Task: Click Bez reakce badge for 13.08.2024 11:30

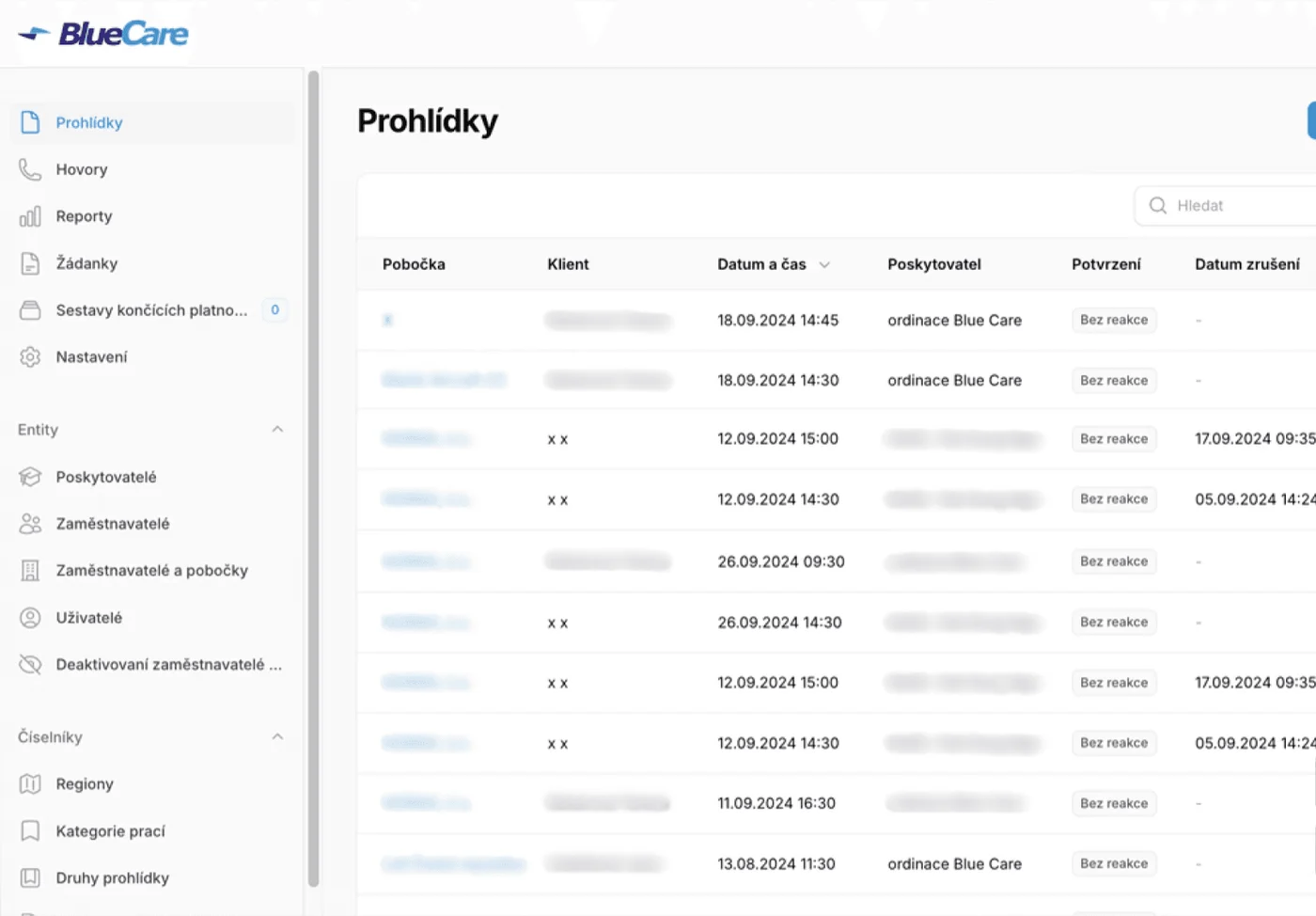Action: (1114, 863)
